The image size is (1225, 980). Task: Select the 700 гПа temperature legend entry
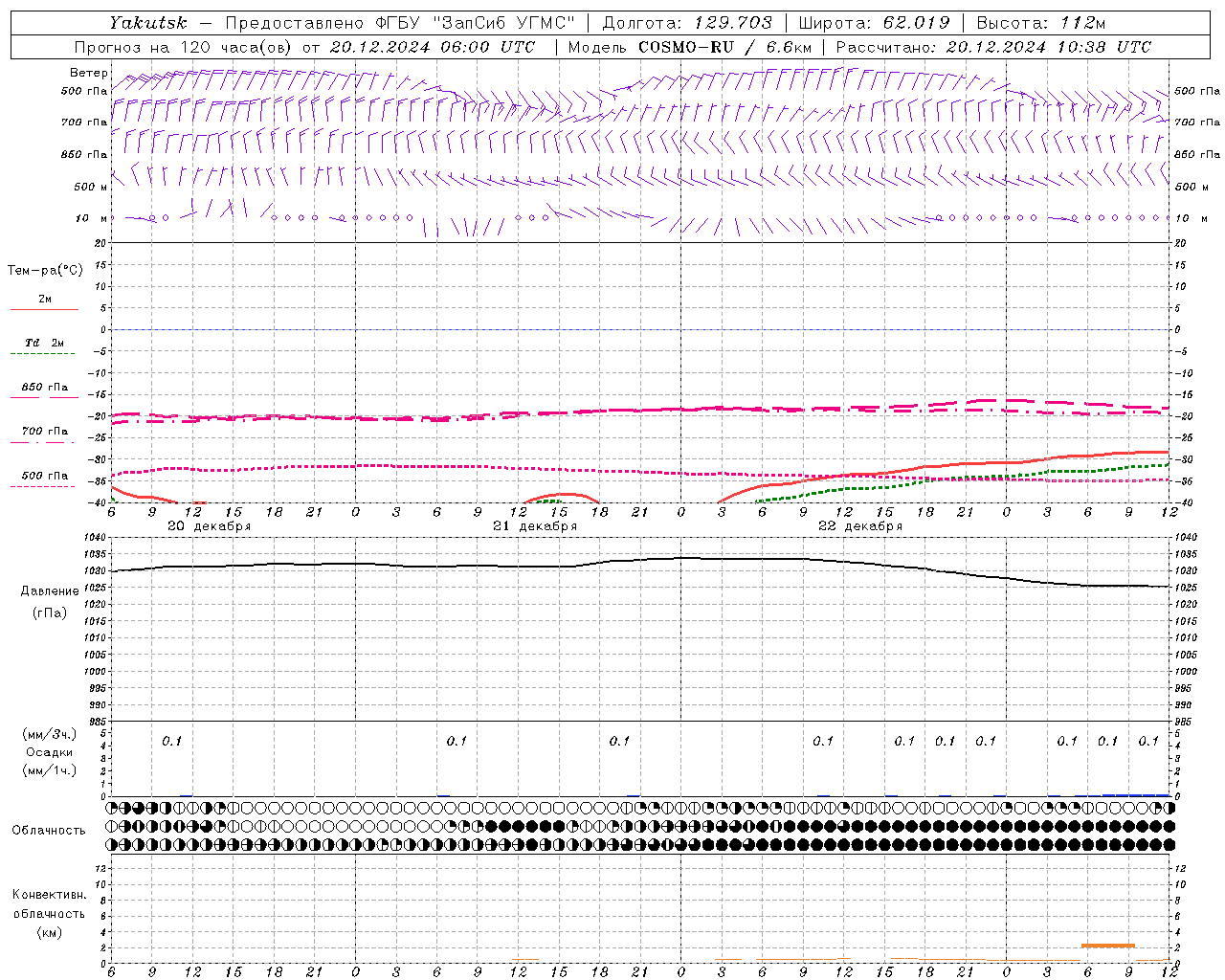pyautogui.click(x=45, y=432)
